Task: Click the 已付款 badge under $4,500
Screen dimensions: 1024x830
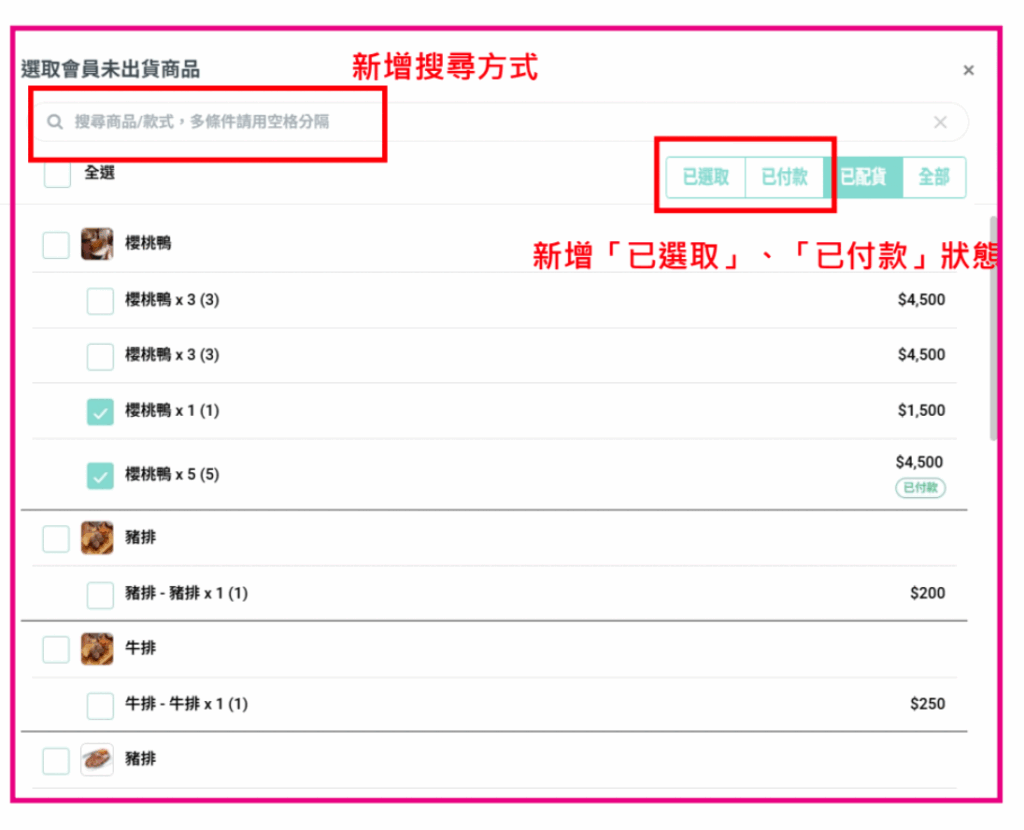Action: point(920,488)
